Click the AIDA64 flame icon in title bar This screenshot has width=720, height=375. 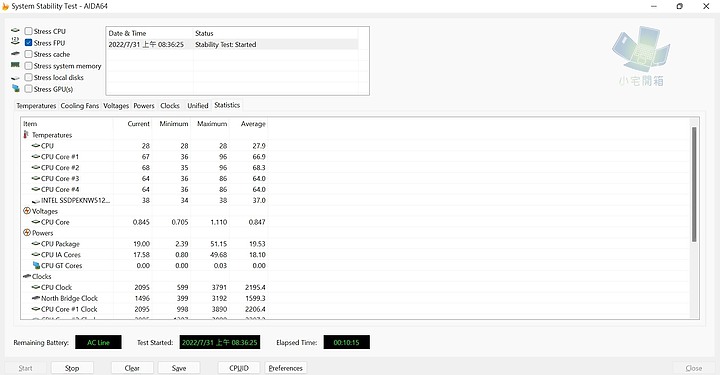point(6,6)
